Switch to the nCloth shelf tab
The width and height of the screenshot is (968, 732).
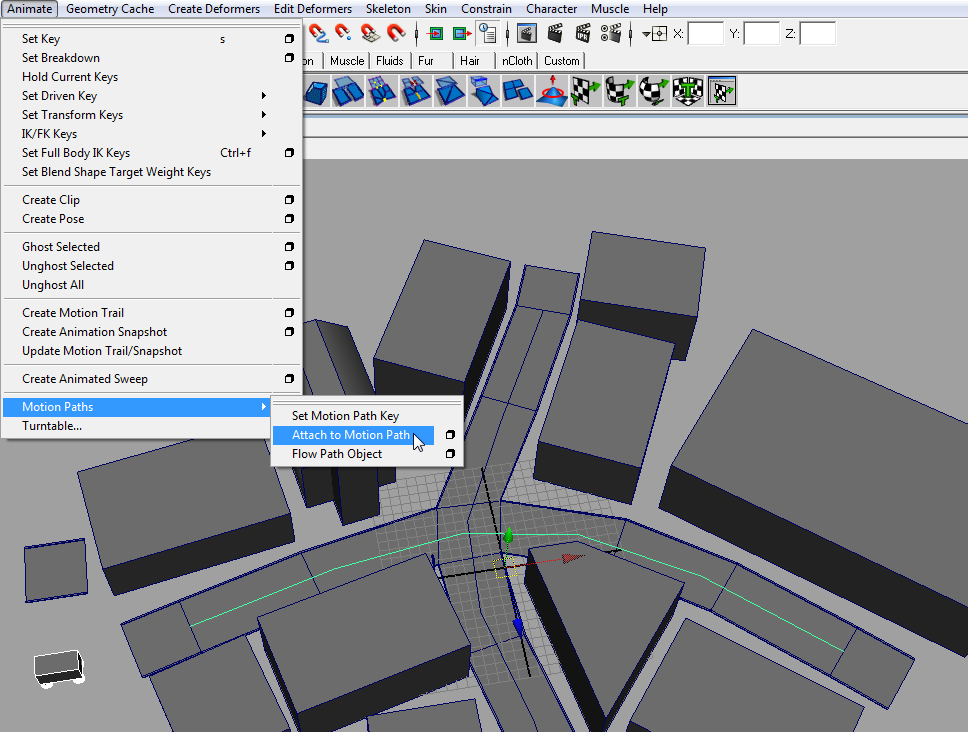point(517,61)
